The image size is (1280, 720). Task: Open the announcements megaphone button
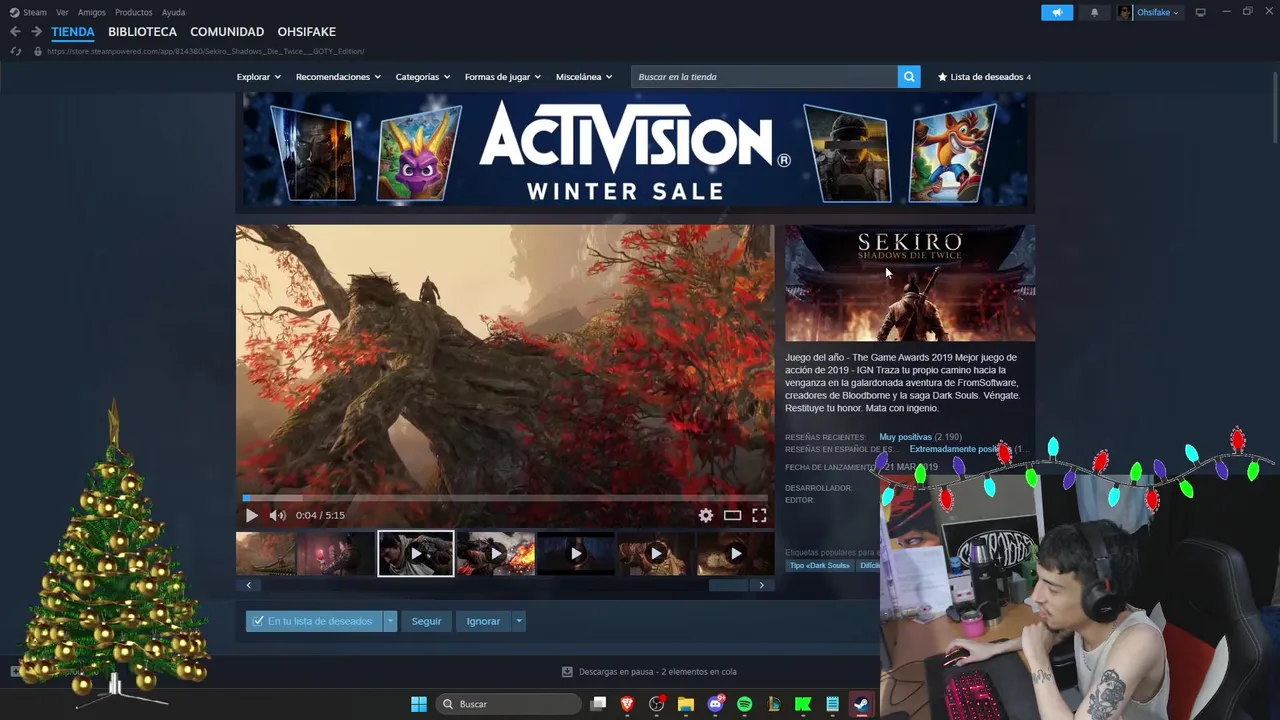(1057, 12)
